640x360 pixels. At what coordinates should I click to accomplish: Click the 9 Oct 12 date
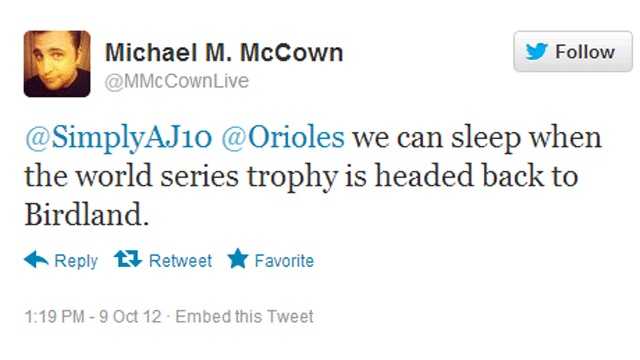[x=130, y=316]
